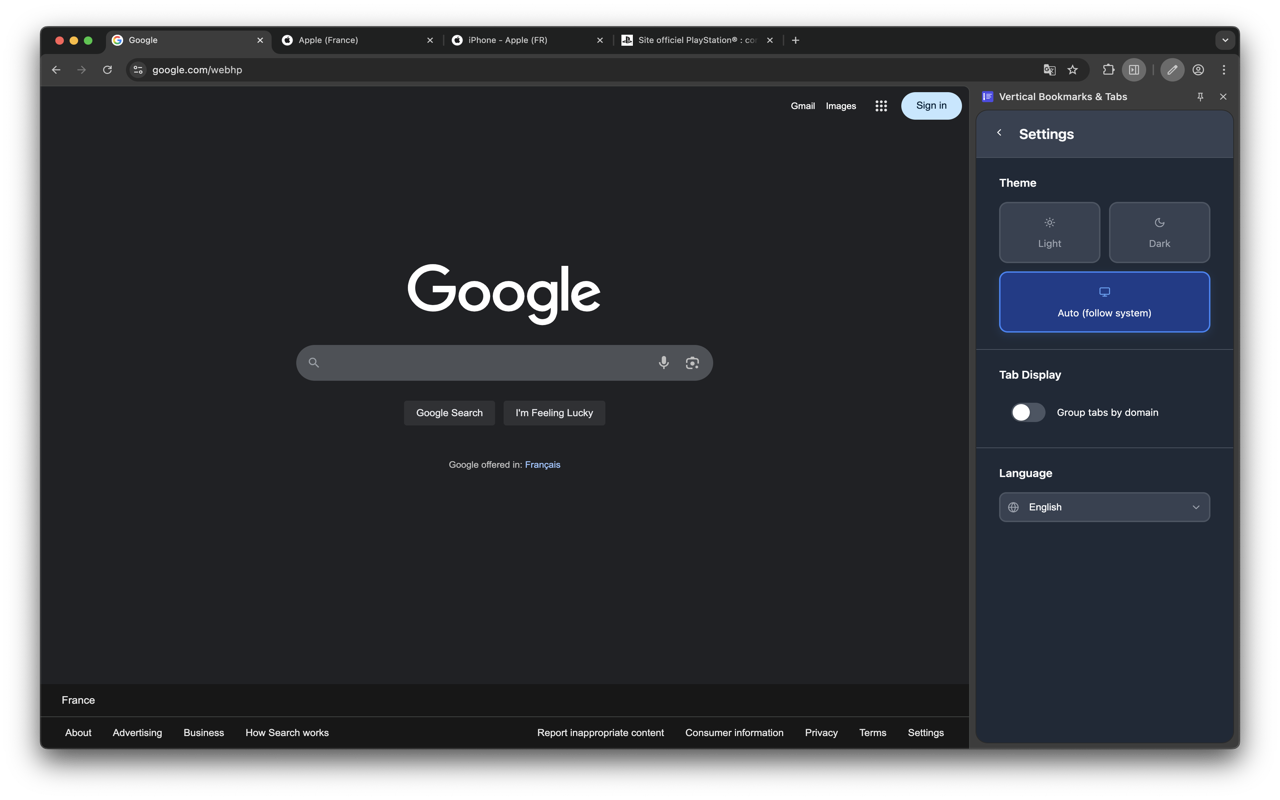This screenshot has width=1280, height=800.
Task: Select the Light theme option
Action: tap(1049, 232)
